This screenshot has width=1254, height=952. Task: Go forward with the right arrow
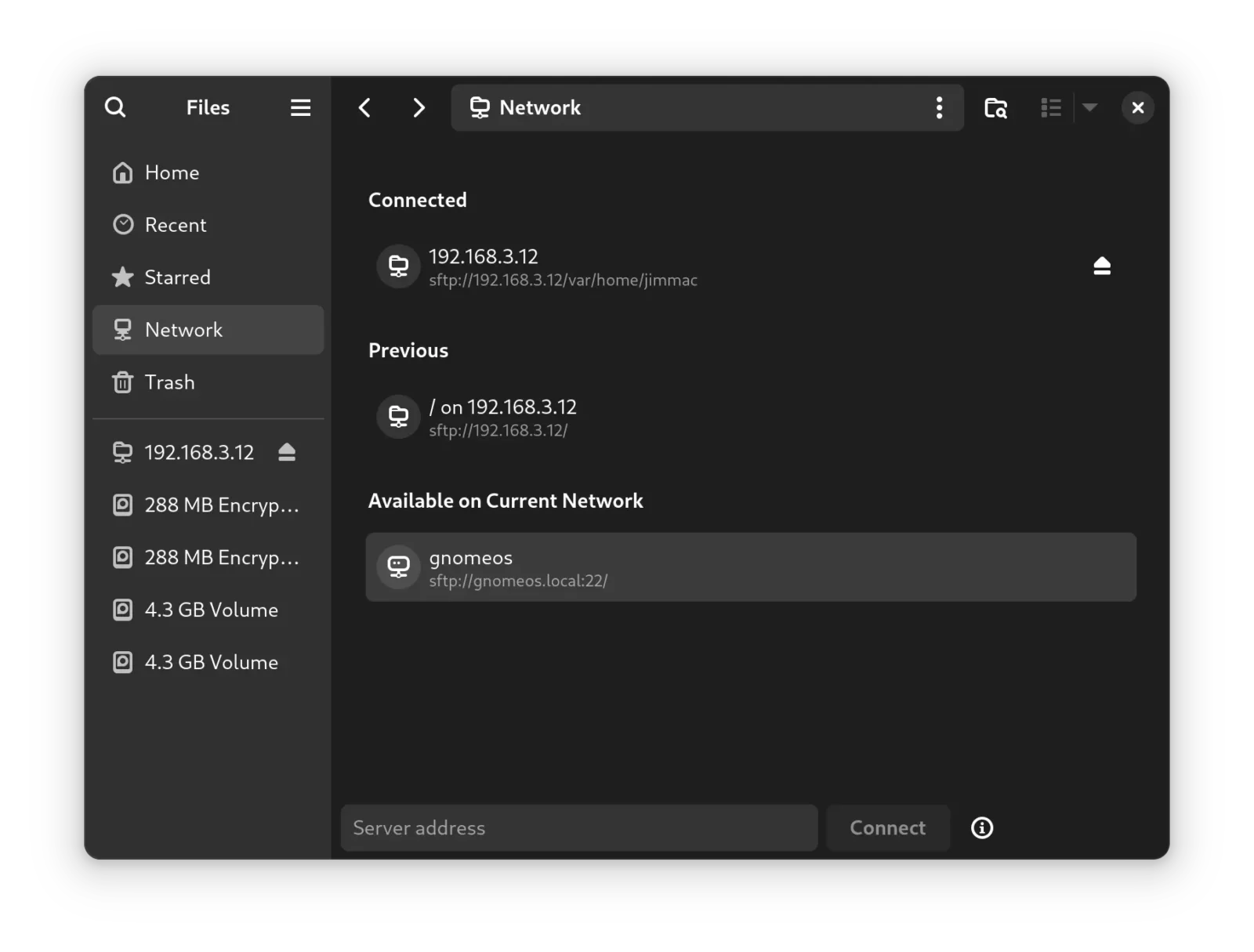[x=419, y=107]
